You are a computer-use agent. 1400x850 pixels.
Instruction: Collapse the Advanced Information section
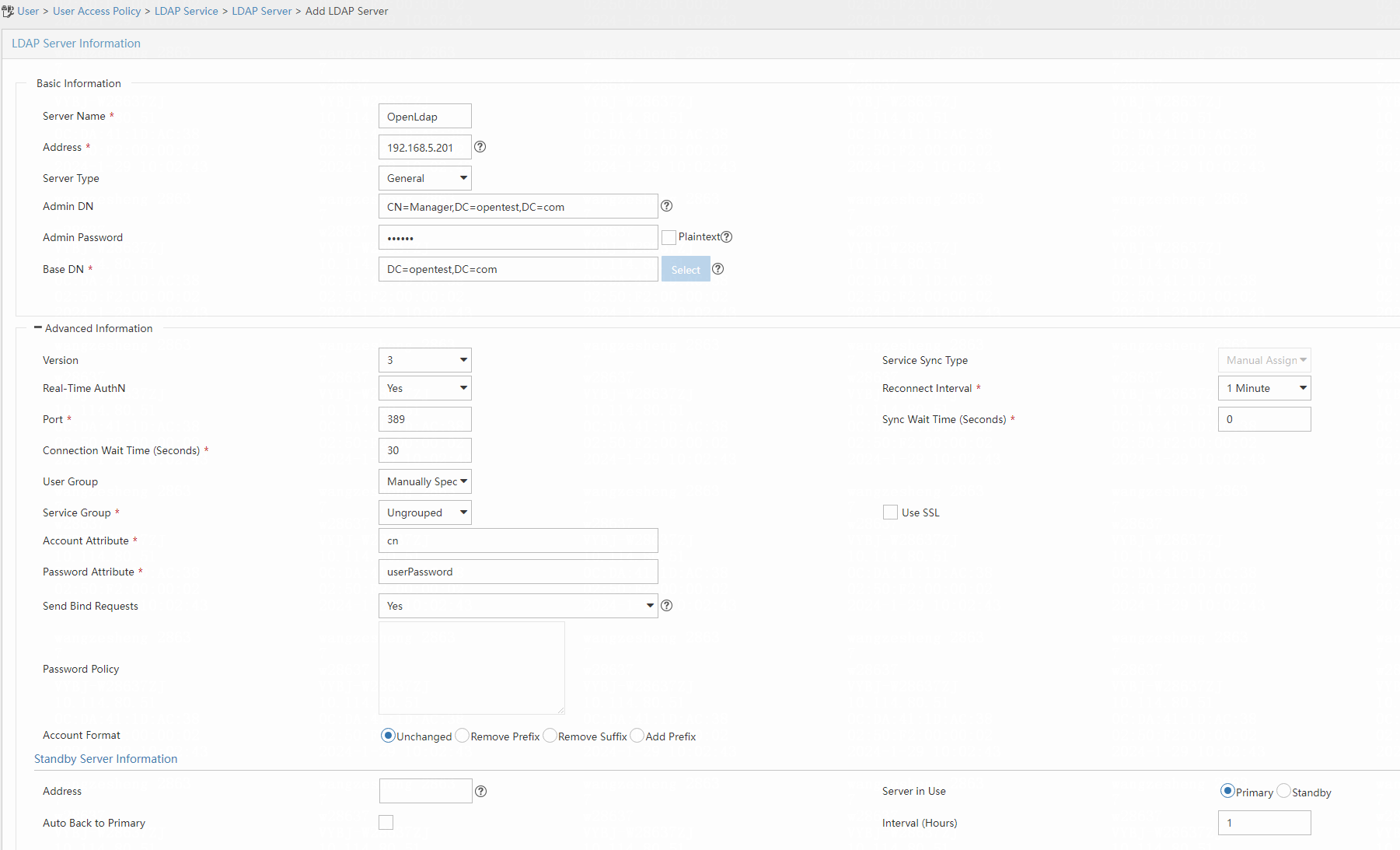click(x=38, y=328)
